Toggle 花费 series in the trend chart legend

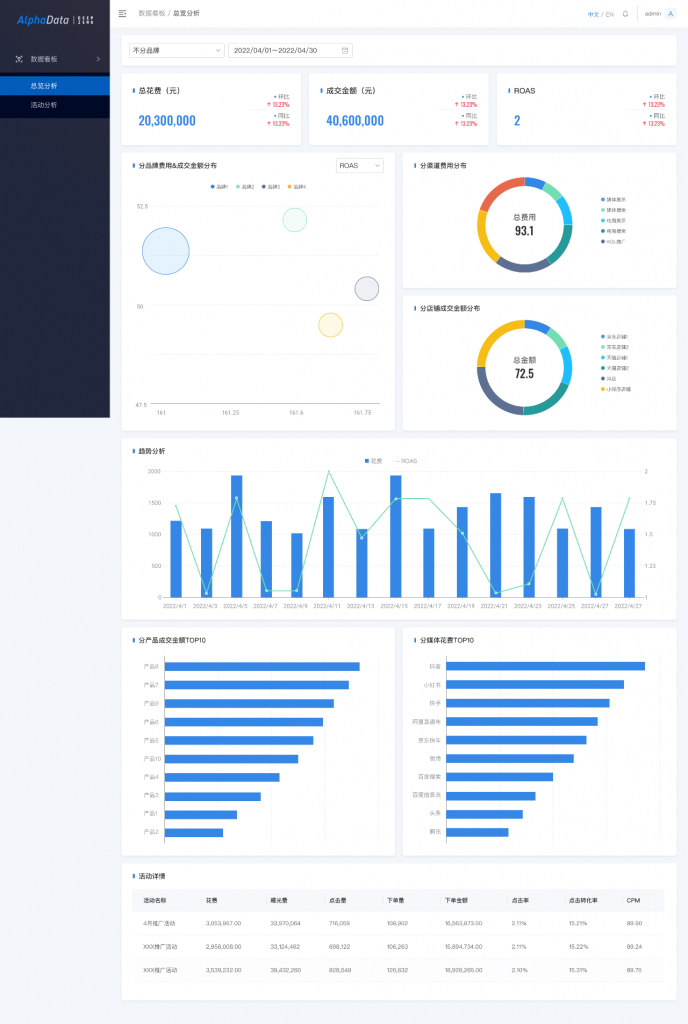tap(371, 461)
